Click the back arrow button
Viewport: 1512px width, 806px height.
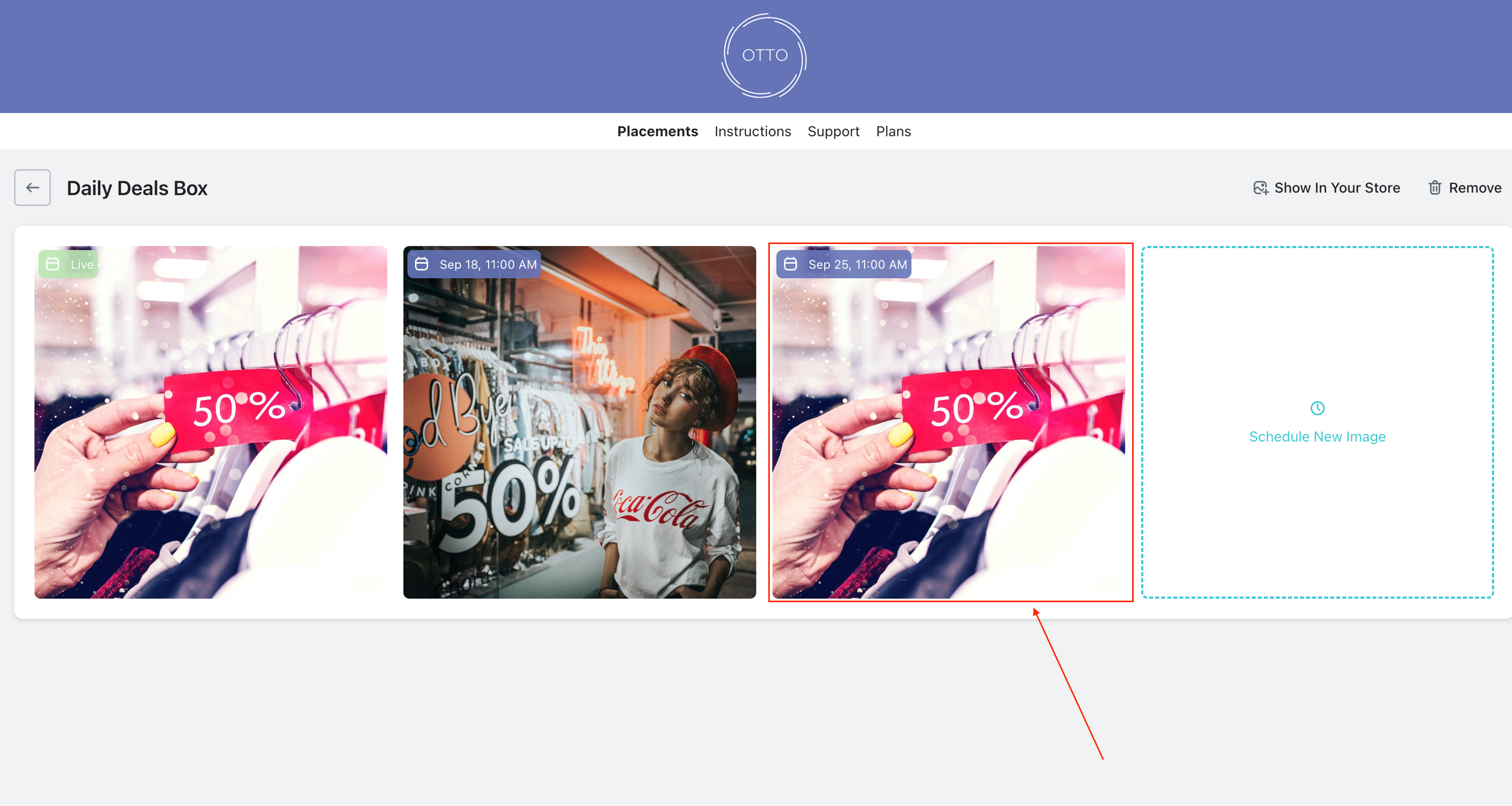[x=32, y=188]
